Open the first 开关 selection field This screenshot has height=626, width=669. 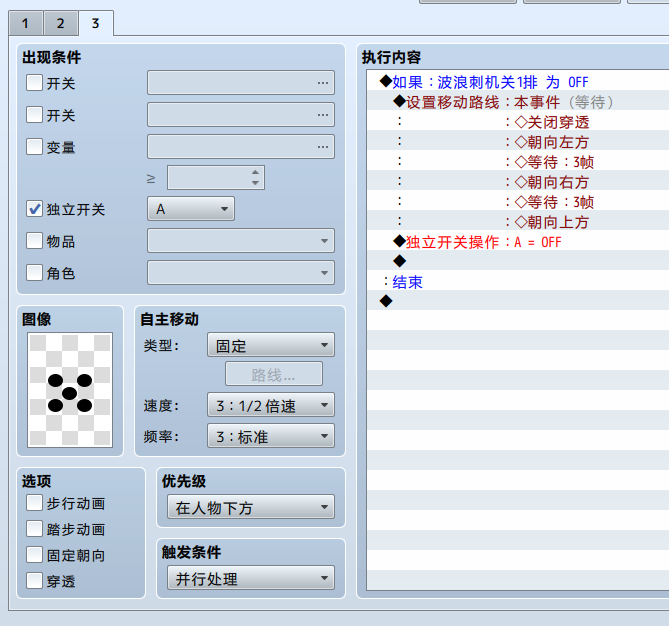point(241,83)
